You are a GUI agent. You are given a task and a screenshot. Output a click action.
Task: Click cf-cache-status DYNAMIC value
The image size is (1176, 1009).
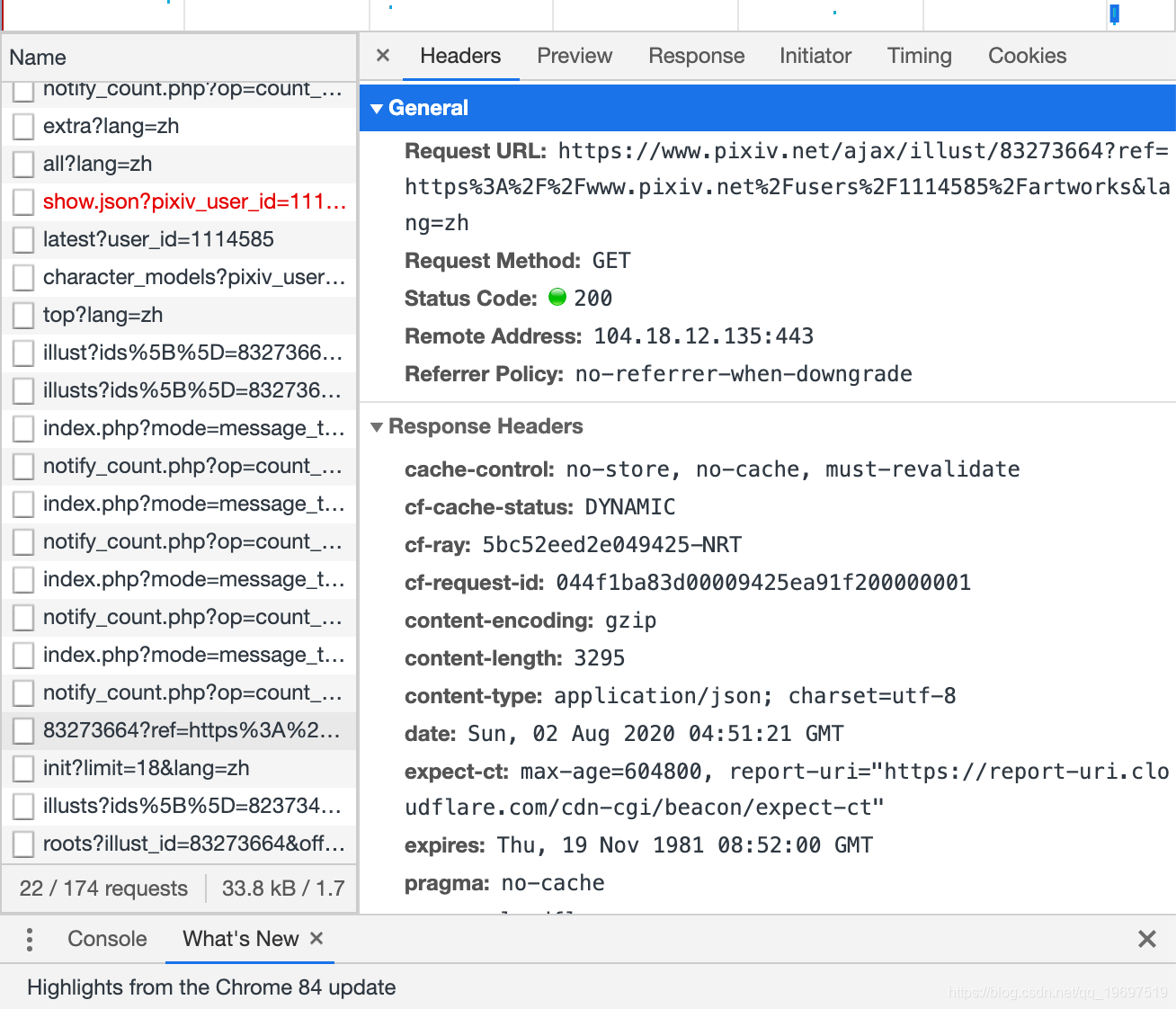coord(630,507)
